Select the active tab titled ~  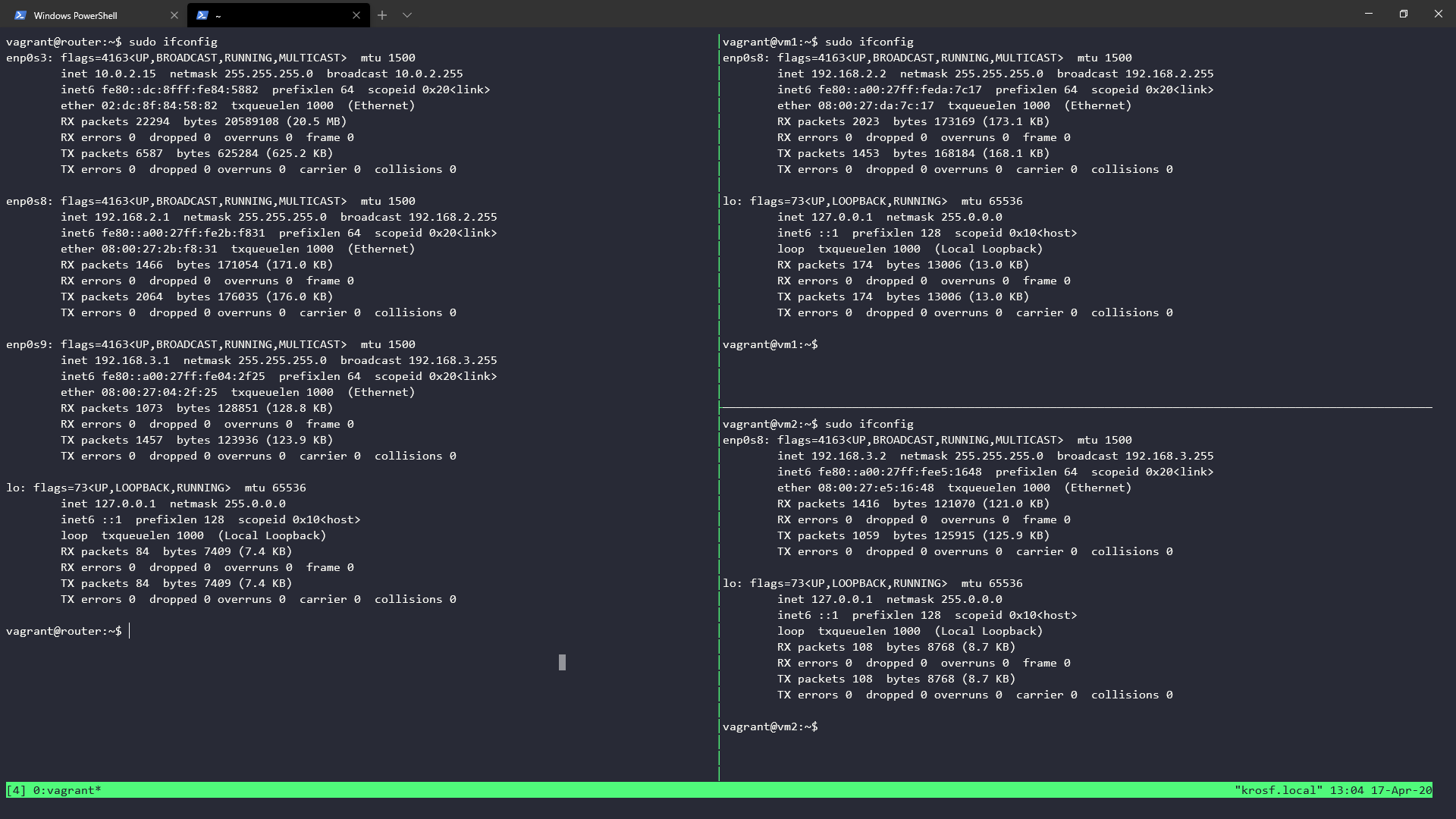tap(278, 15)
